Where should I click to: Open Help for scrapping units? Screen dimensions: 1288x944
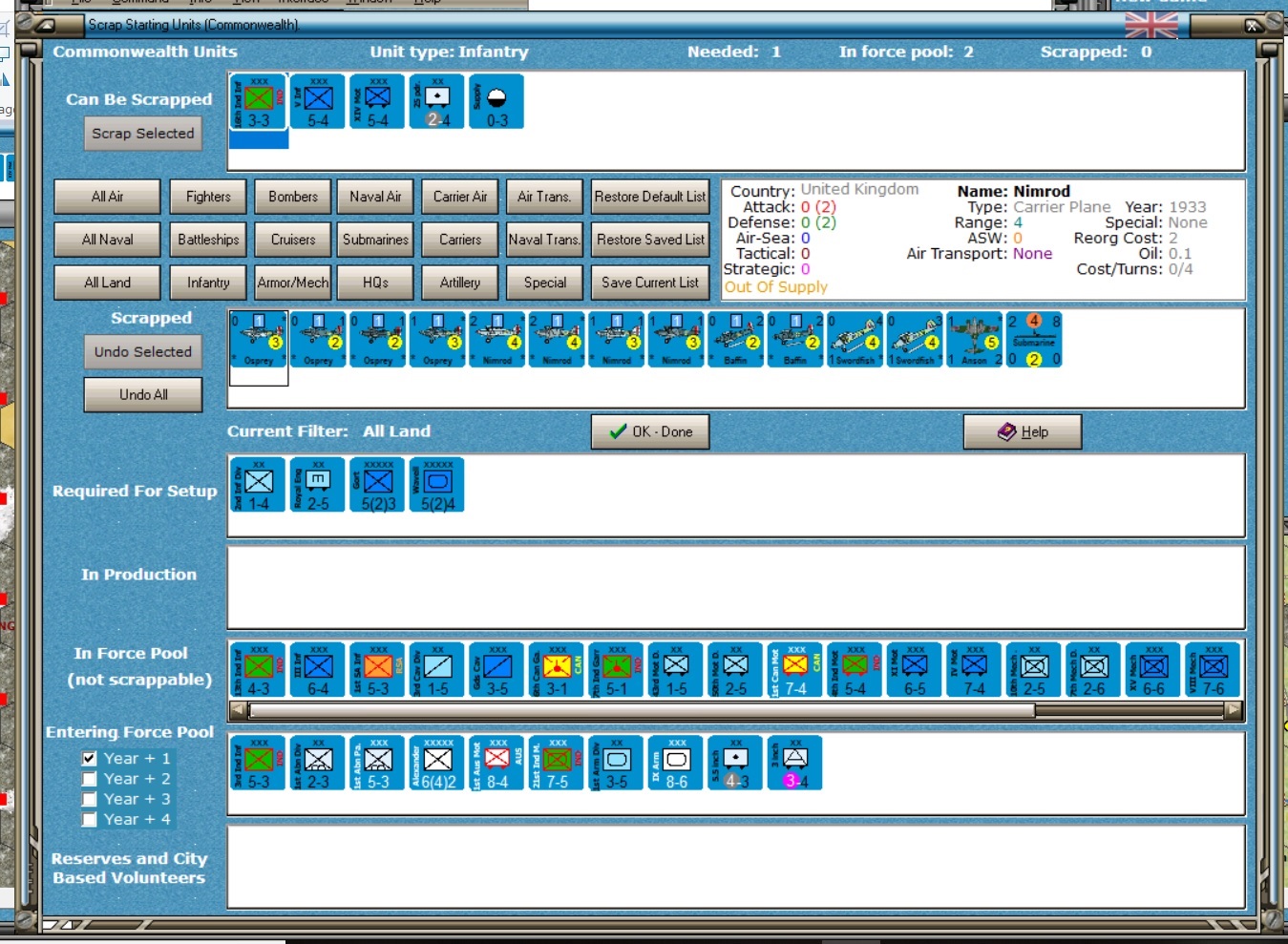(x=1023, y=431)
